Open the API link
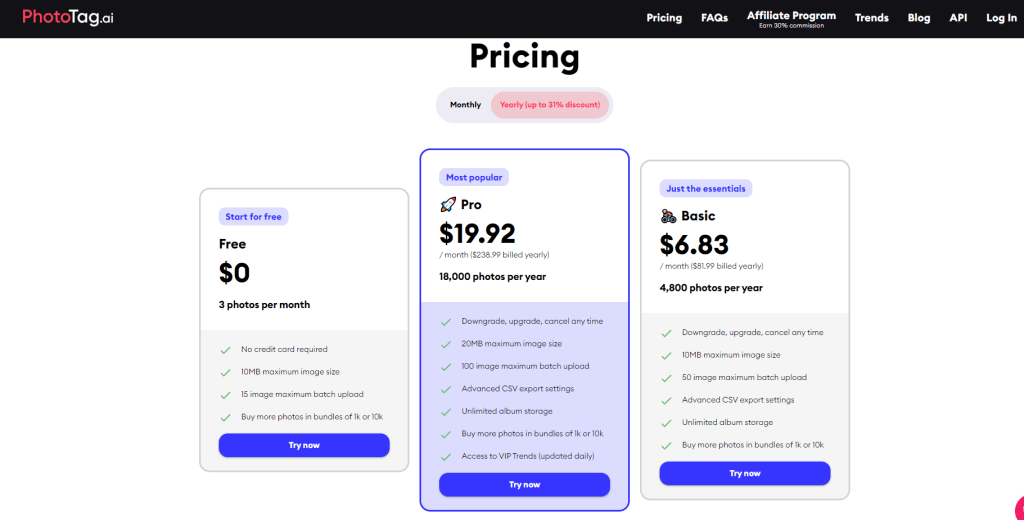The width and height of the screenshot is (1024, 520). coord(958,18)
